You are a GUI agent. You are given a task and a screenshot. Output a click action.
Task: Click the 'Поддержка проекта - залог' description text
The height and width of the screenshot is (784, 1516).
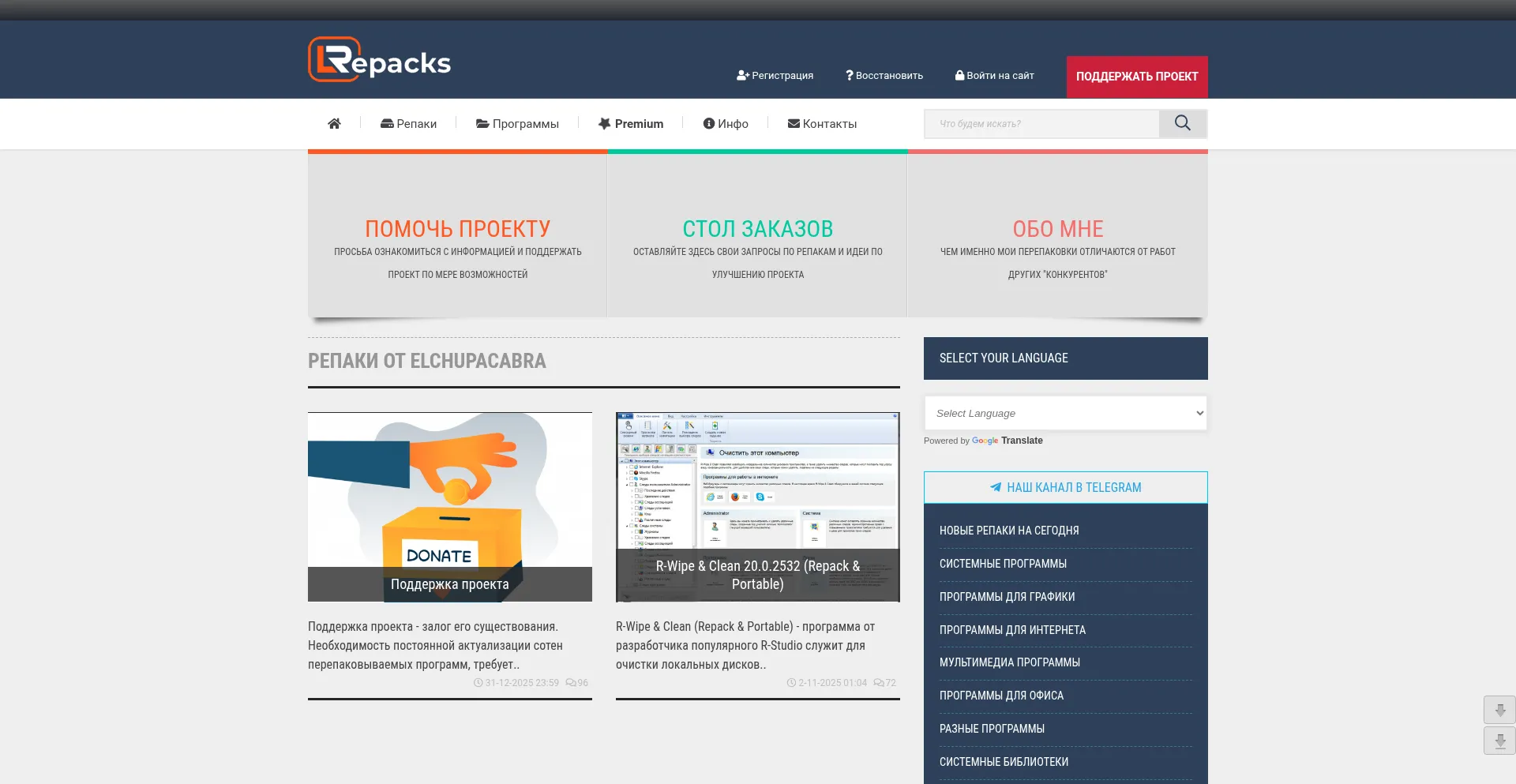[x=435, y=646]
